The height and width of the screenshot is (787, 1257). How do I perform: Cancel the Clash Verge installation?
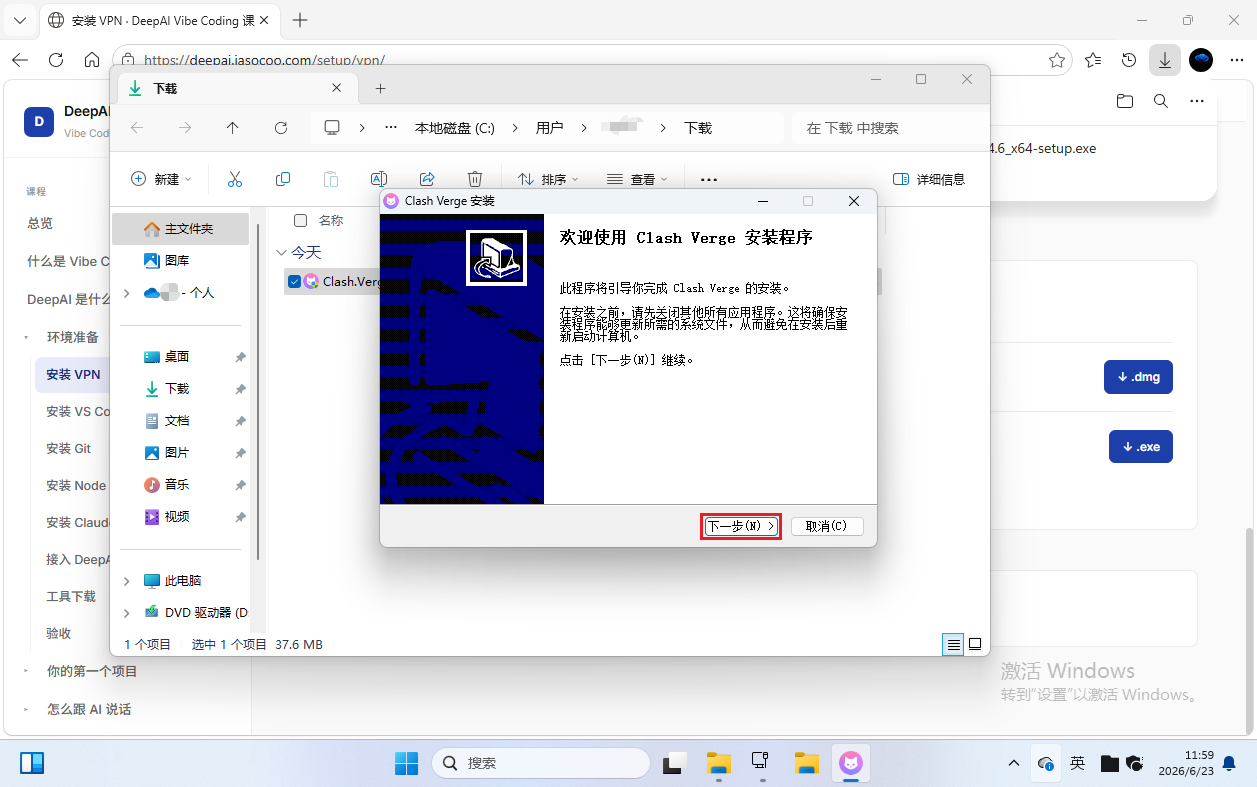(x=827, y=526)
